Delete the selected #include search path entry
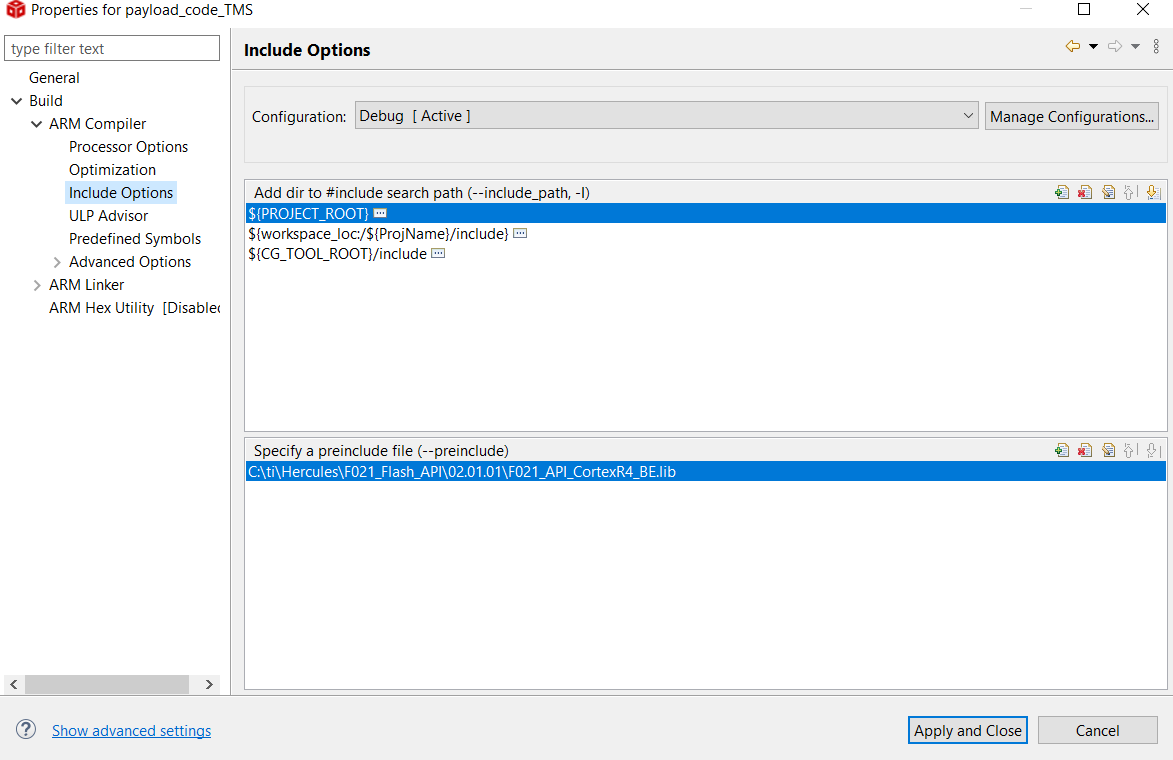Image resolution: width=1173 pixels, height=760 pixels. point(1085,193)
